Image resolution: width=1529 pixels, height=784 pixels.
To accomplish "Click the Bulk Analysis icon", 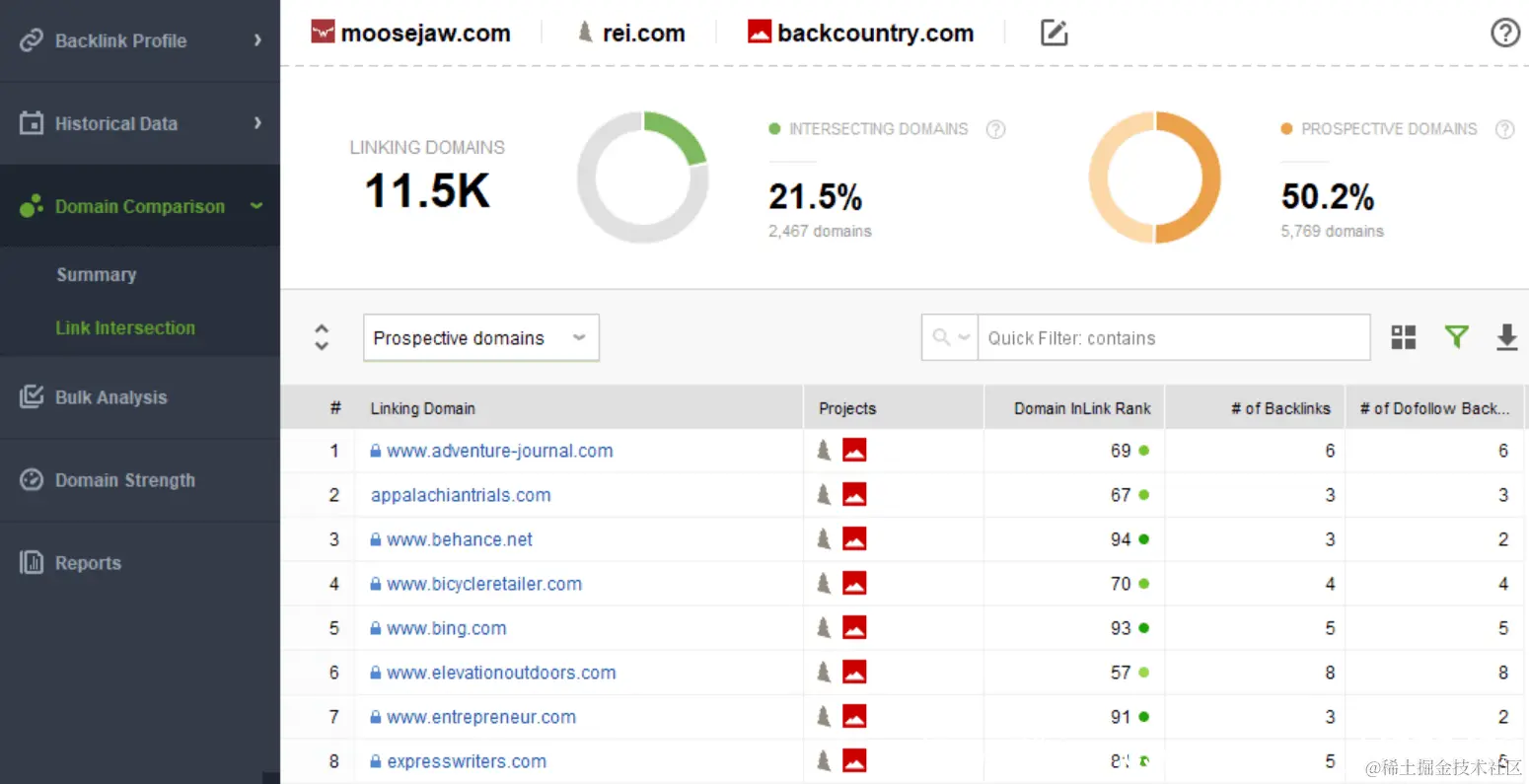I will point(32,396).
